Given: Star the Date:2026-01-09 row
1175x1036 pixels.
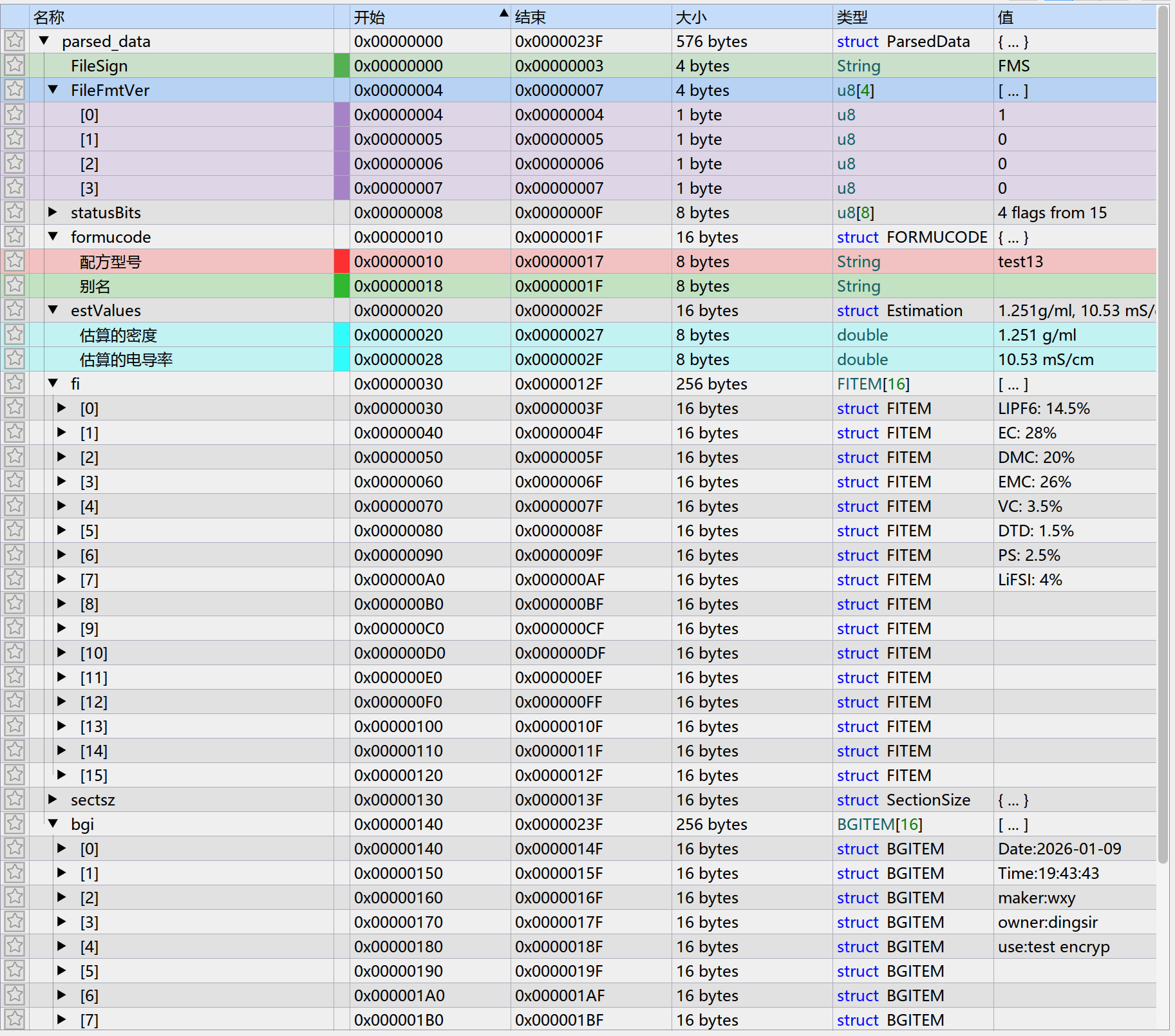Looking at the screenshot, I should pyautogui.click(x=15, y=849).
